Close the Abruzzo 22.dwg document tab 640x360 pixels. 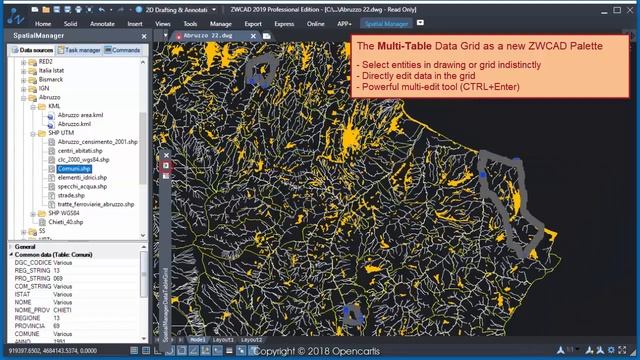pos(253,36)
